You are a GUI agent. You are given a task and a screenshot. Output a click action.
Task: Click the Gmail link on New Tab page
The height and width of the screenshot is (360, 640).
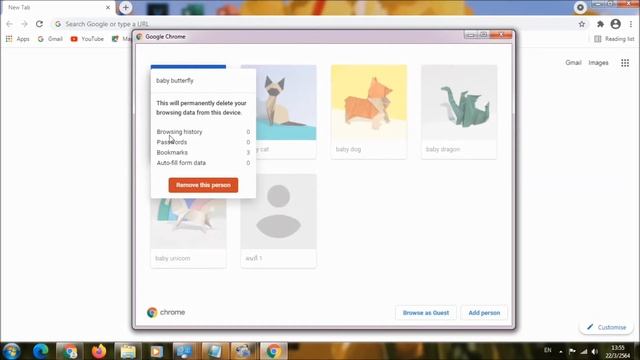point(573,62)
